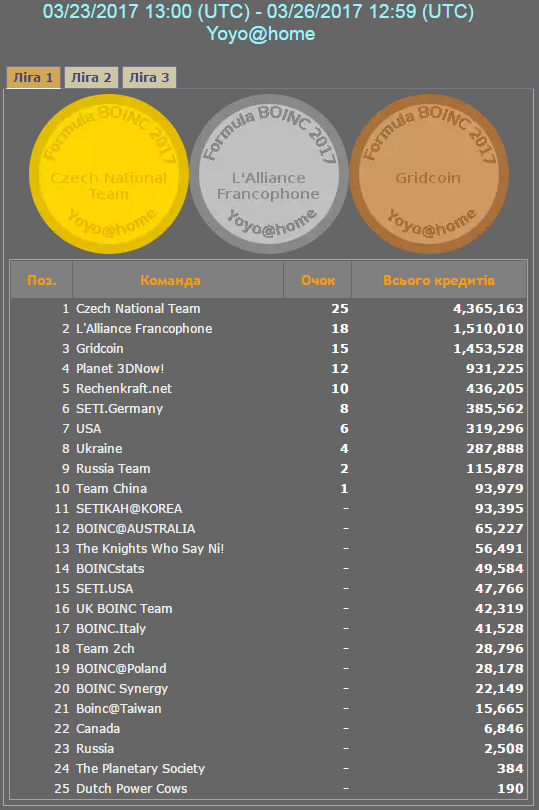Sort by the Поз. column header

pos(42,280)
